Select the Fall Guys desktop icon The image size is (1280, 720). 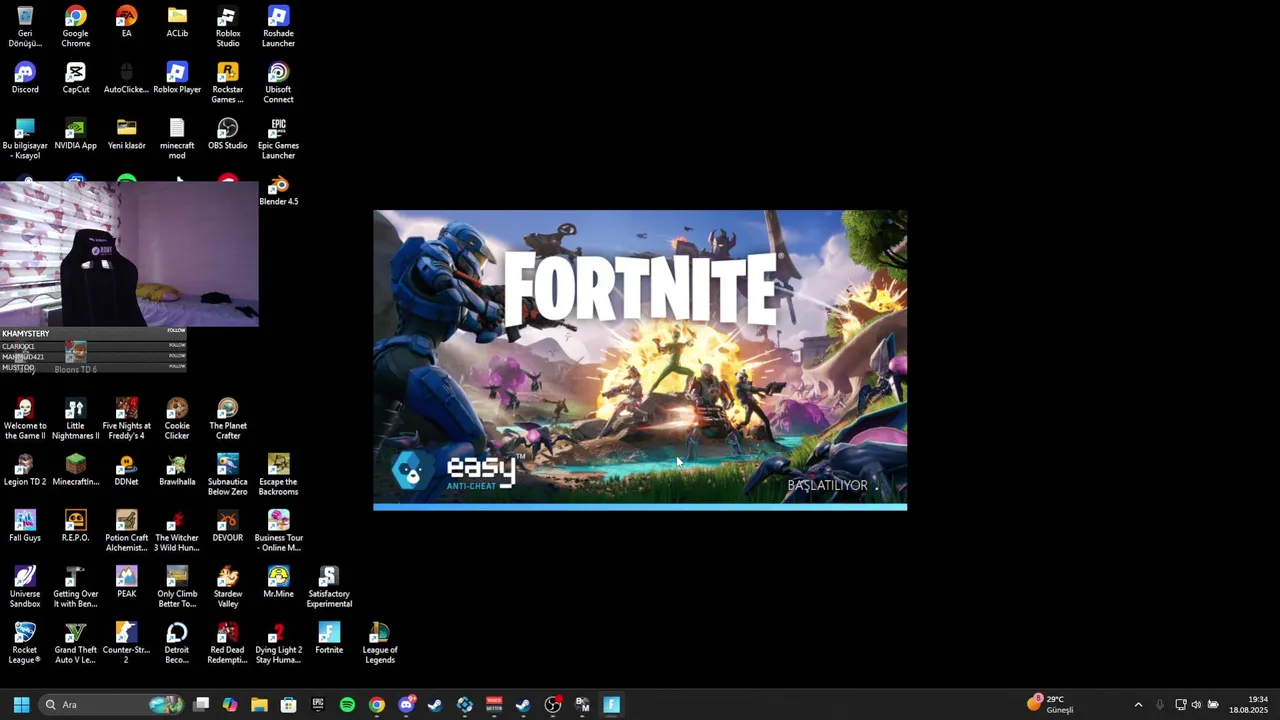tap(25, 526)
